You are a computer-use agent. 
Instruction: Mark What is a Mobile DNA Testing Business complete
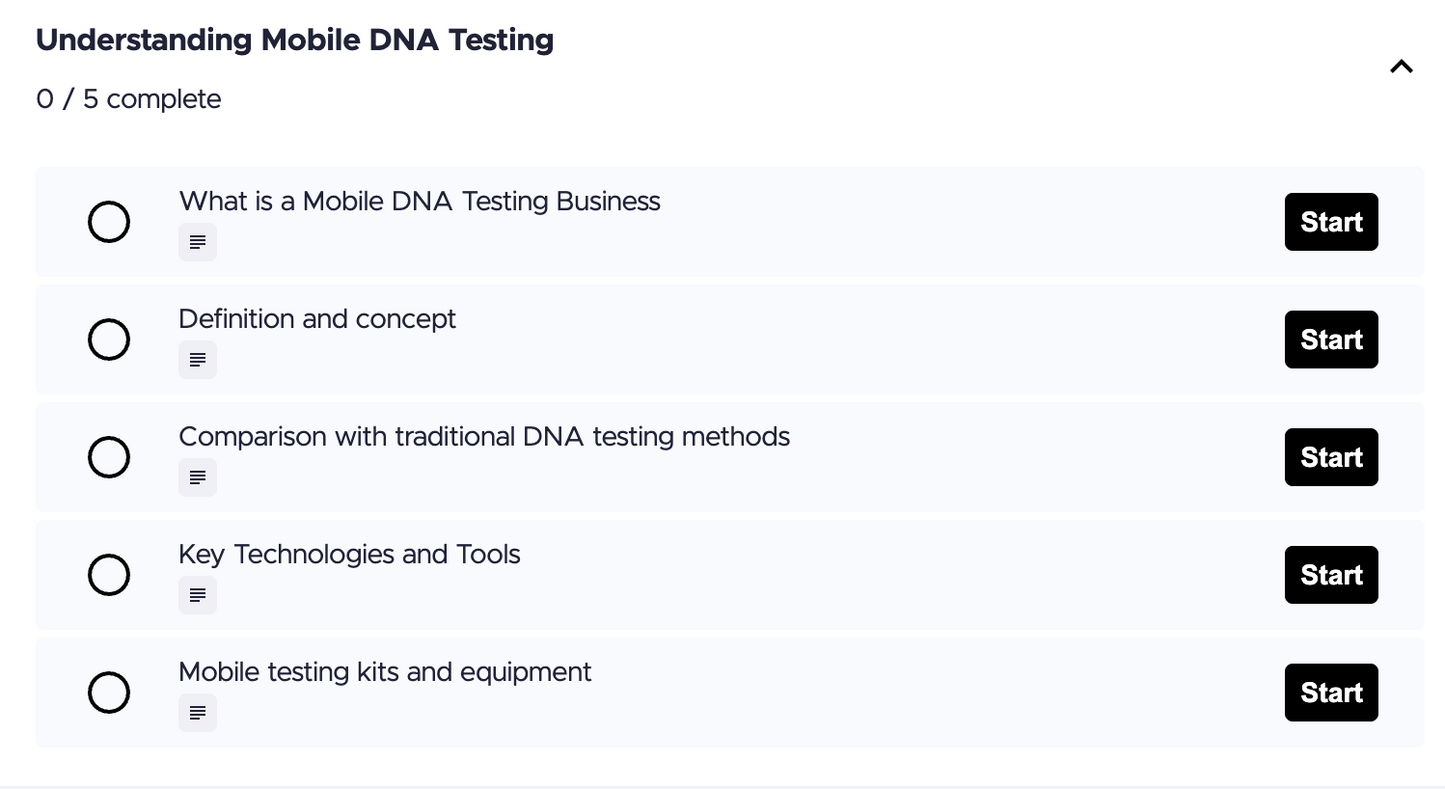point(109,221)
